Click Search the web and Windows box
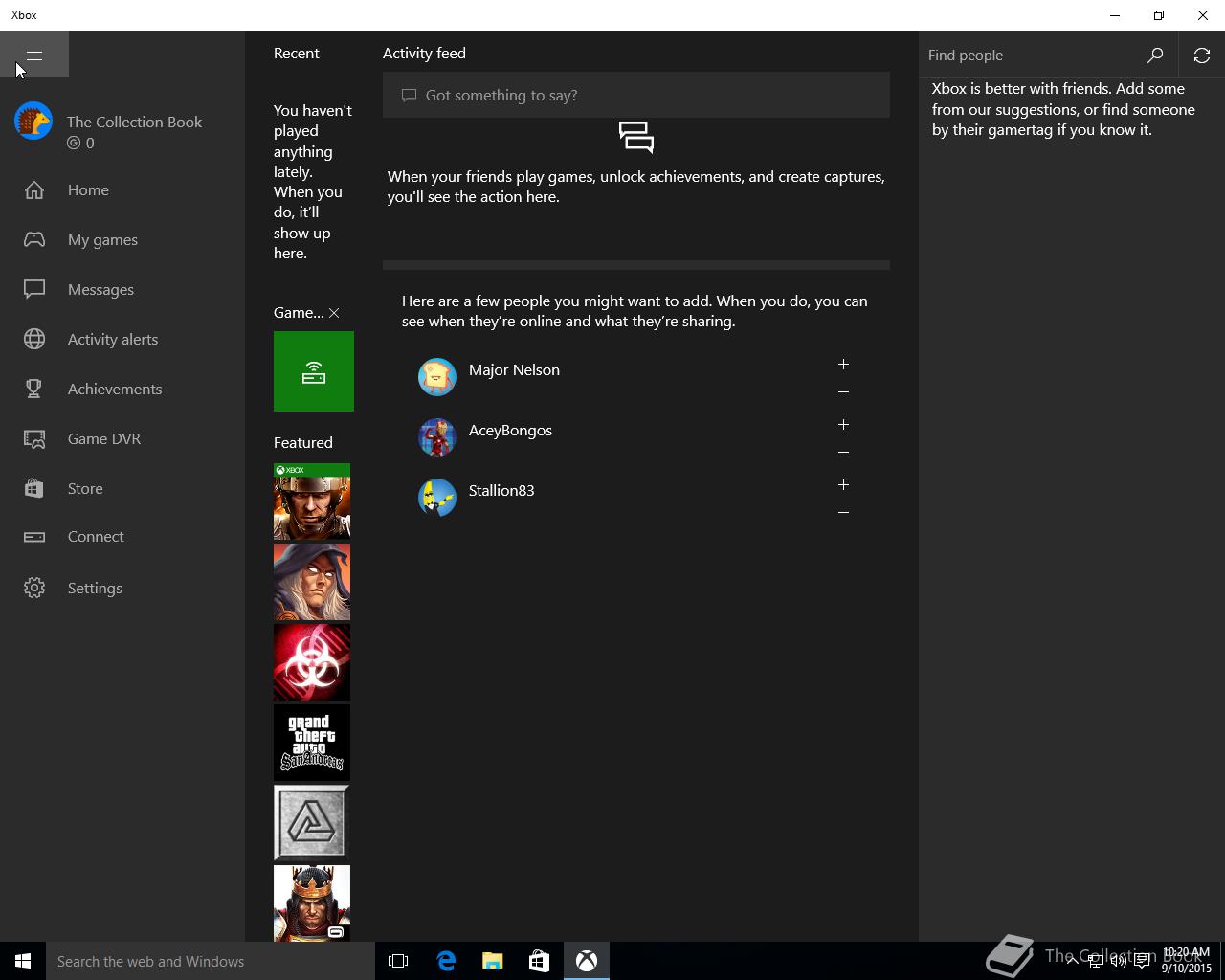The width and height of the screenshot is (1225, 980). (x=211, y=961)
